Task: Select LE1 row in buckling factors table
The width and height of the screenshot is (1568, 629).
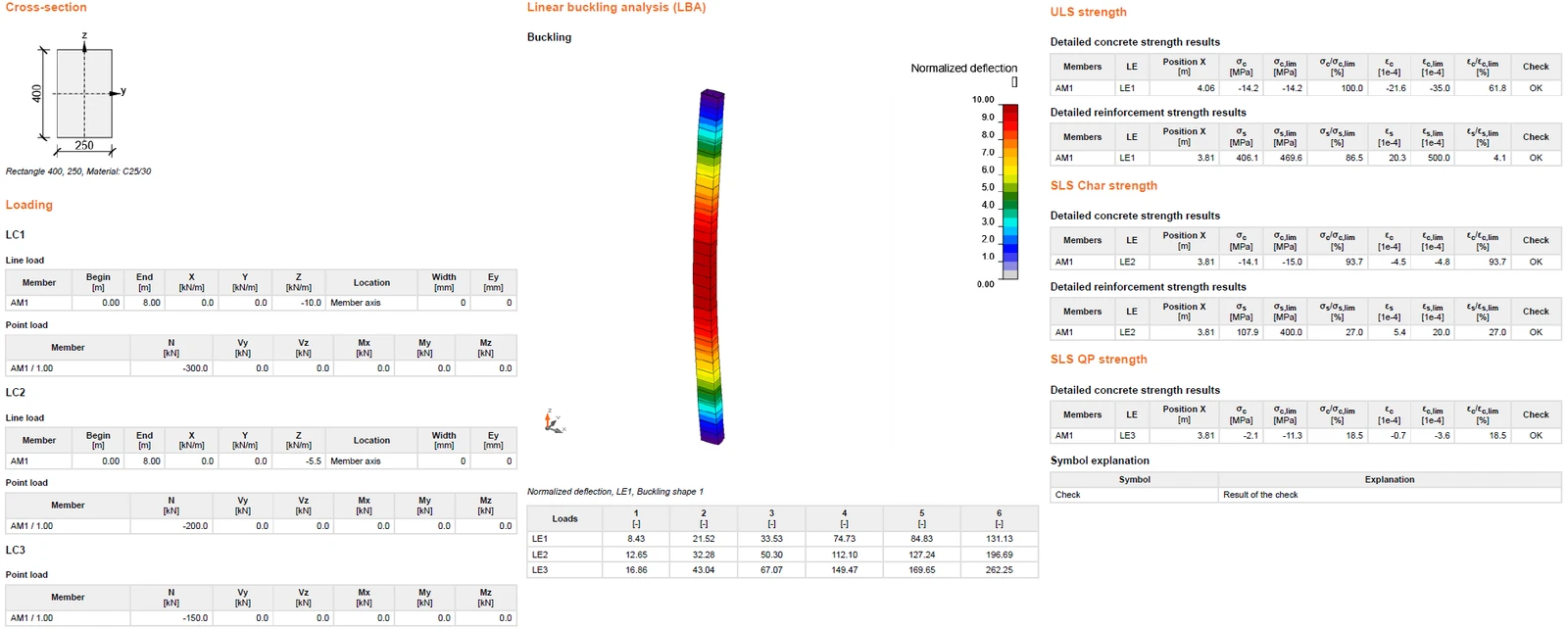Action: coord(782,539)
